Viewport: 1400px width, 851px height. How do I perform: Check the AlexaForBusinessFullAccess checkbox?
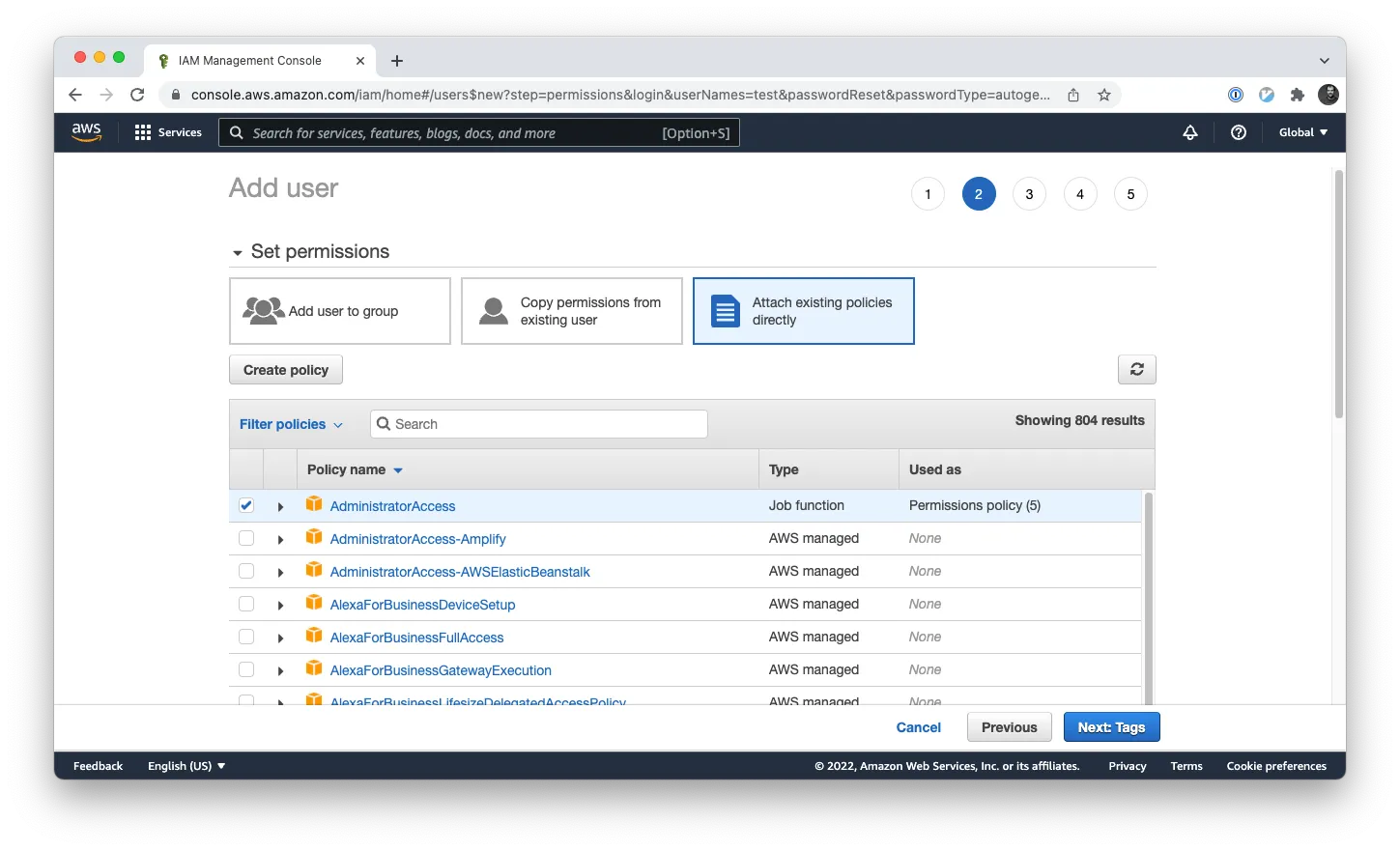[246, 637]
